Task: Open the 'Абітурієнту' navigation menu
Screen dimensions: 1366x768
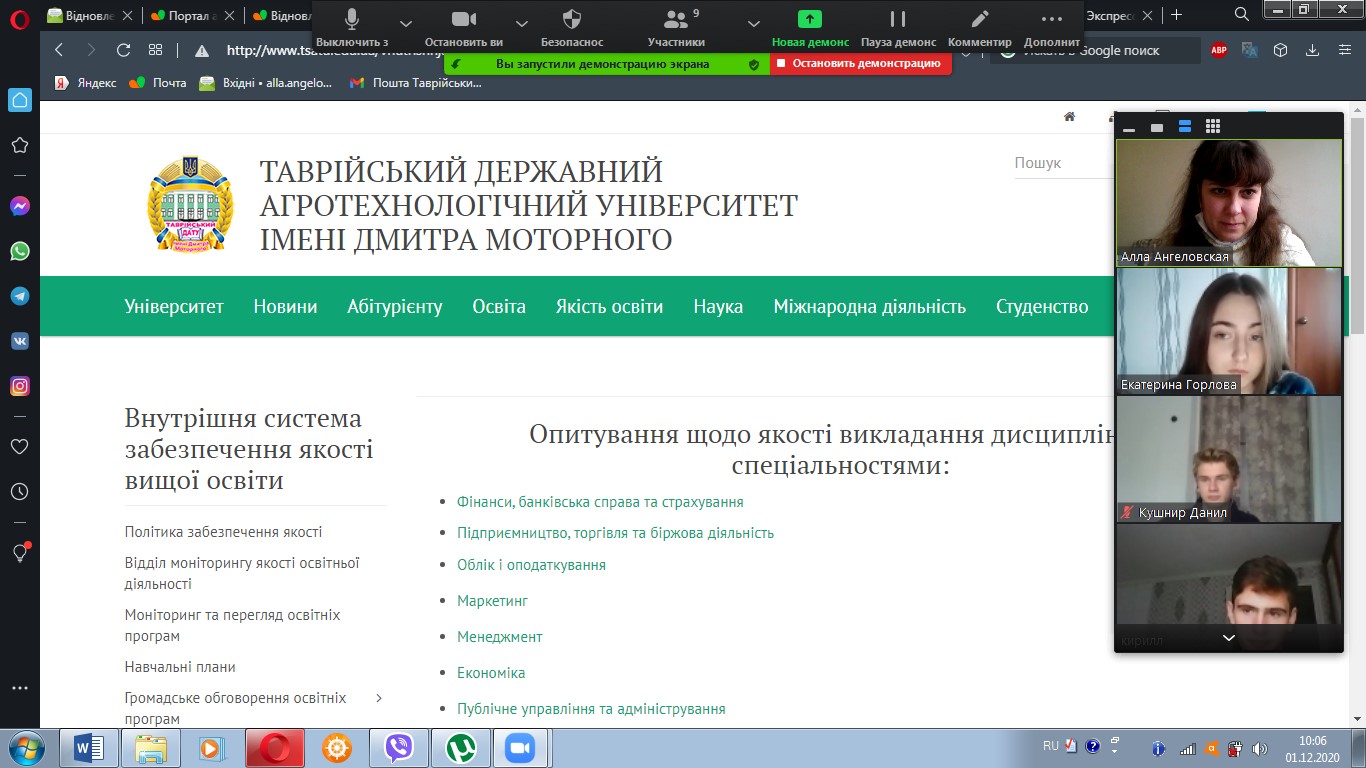Action: (x=394, y=307)
